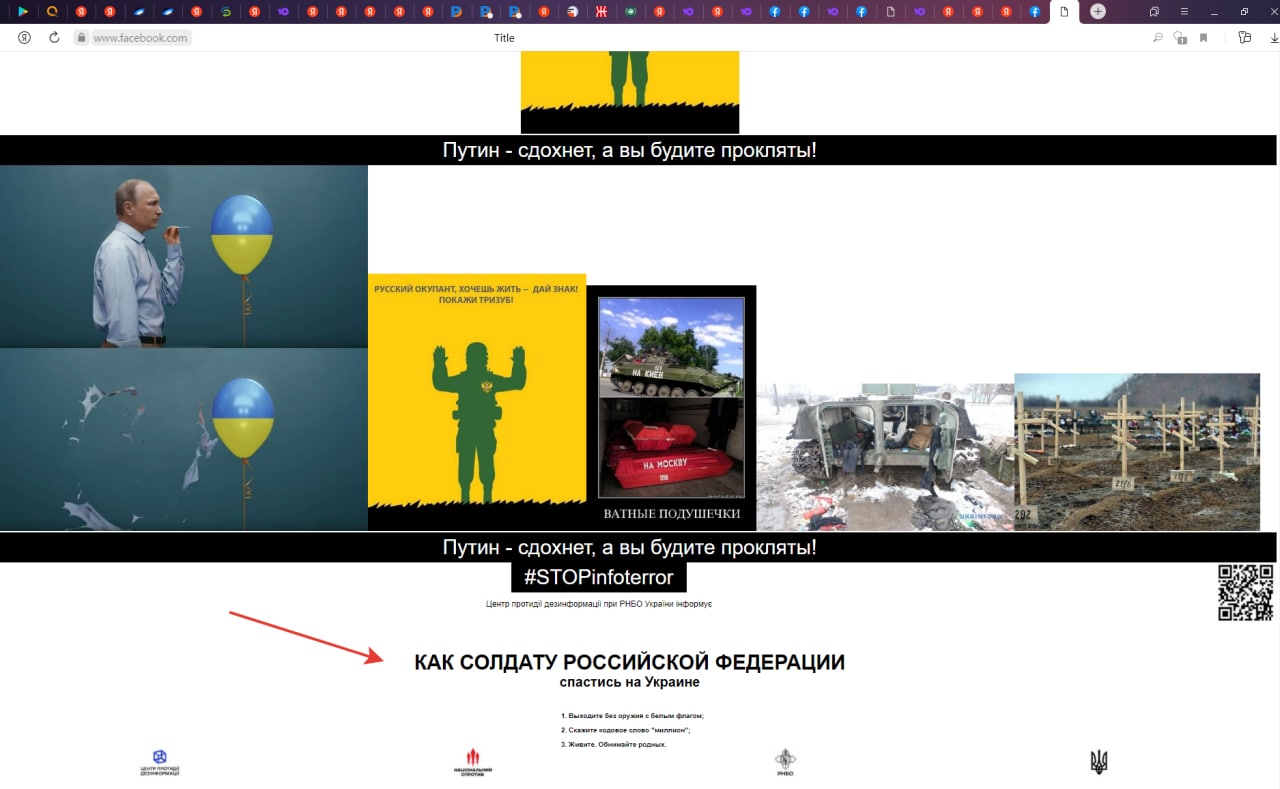Open site security info via the padlock
Image resolution: width=1280 pixels, height=789 pixels.
click(x=82, y=38)
